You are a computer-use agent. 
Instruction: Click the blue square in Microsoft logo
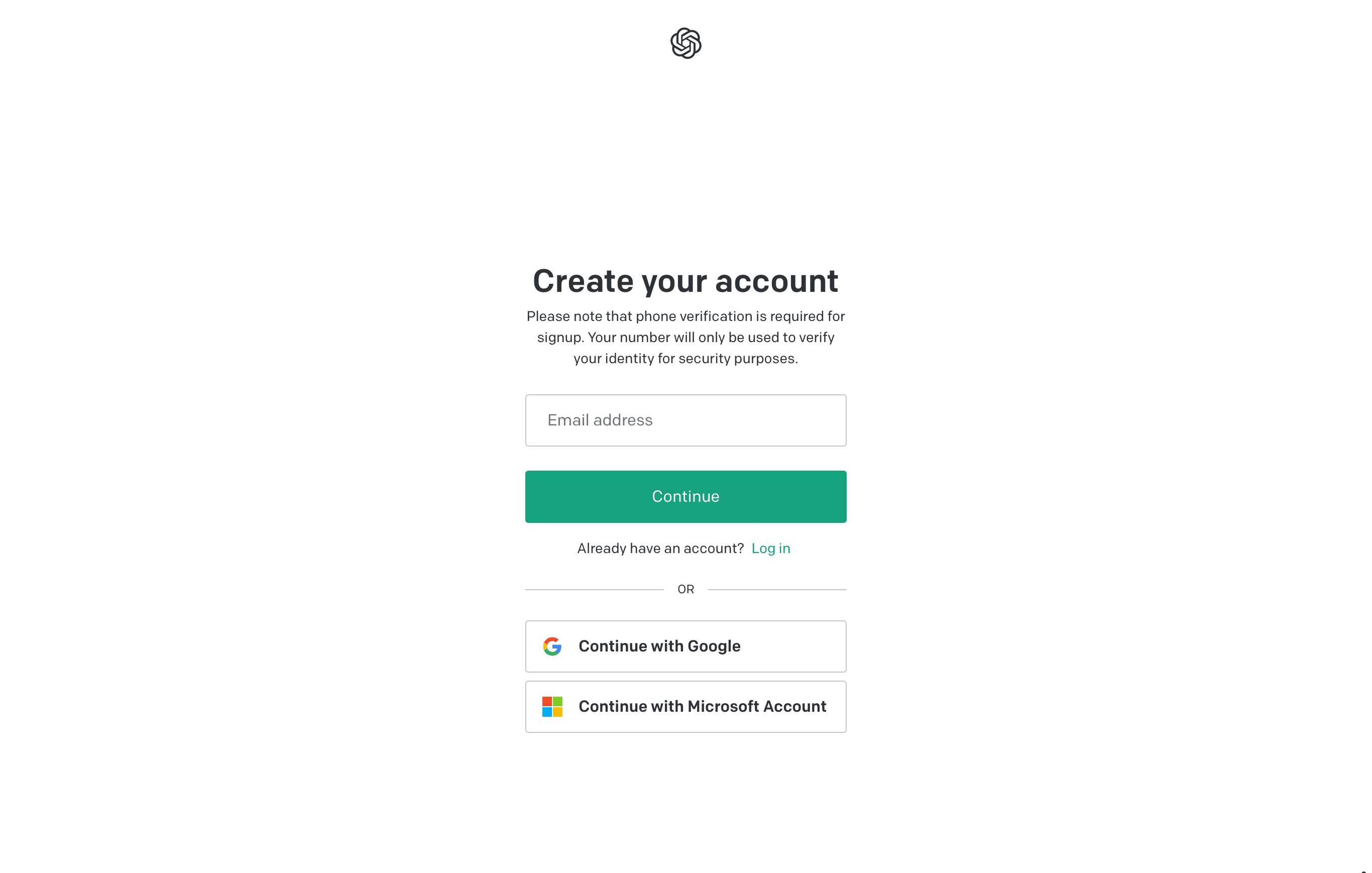click(547, 712)
